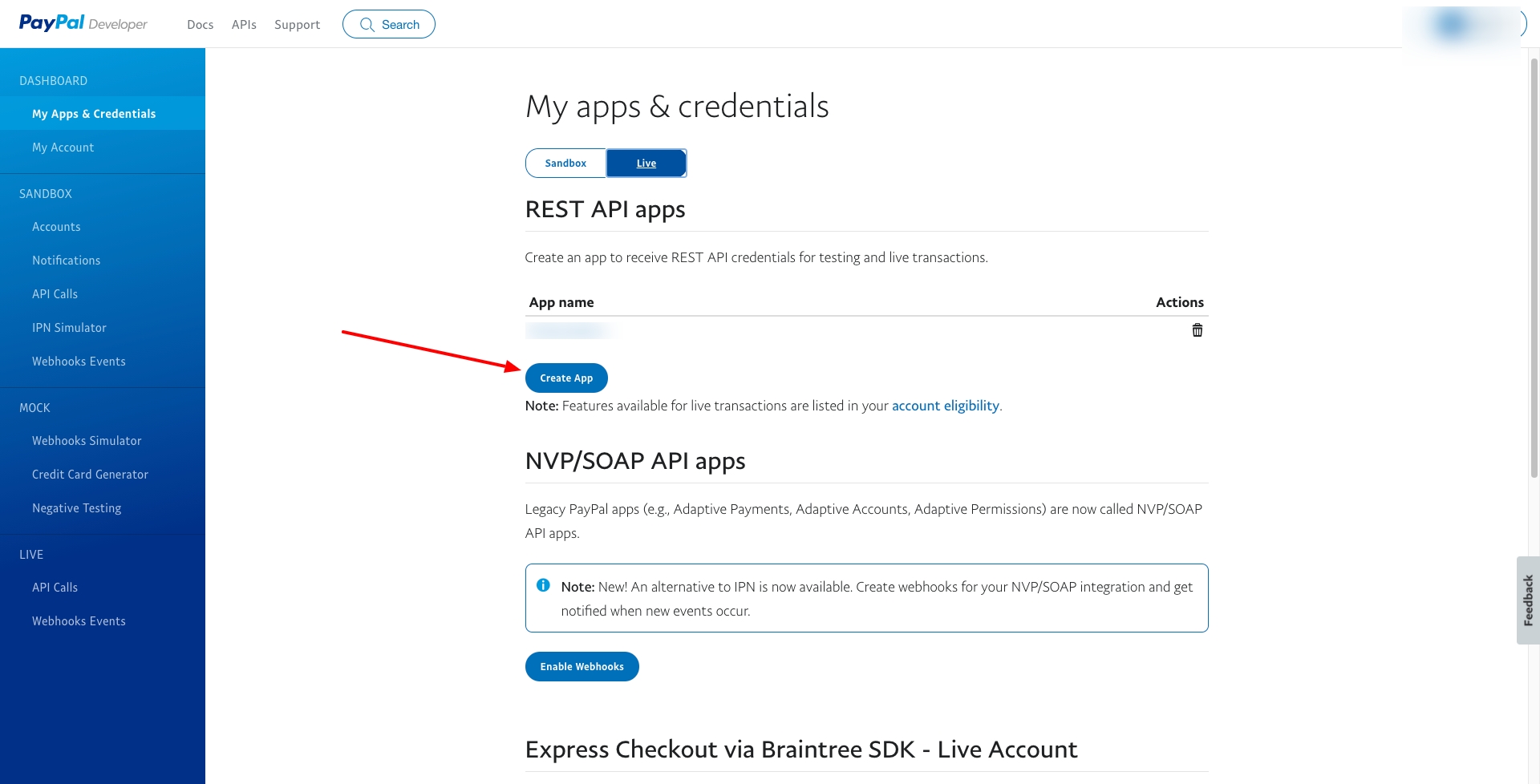Open the Support menu

pyautogui.click(x=297, y=25)
